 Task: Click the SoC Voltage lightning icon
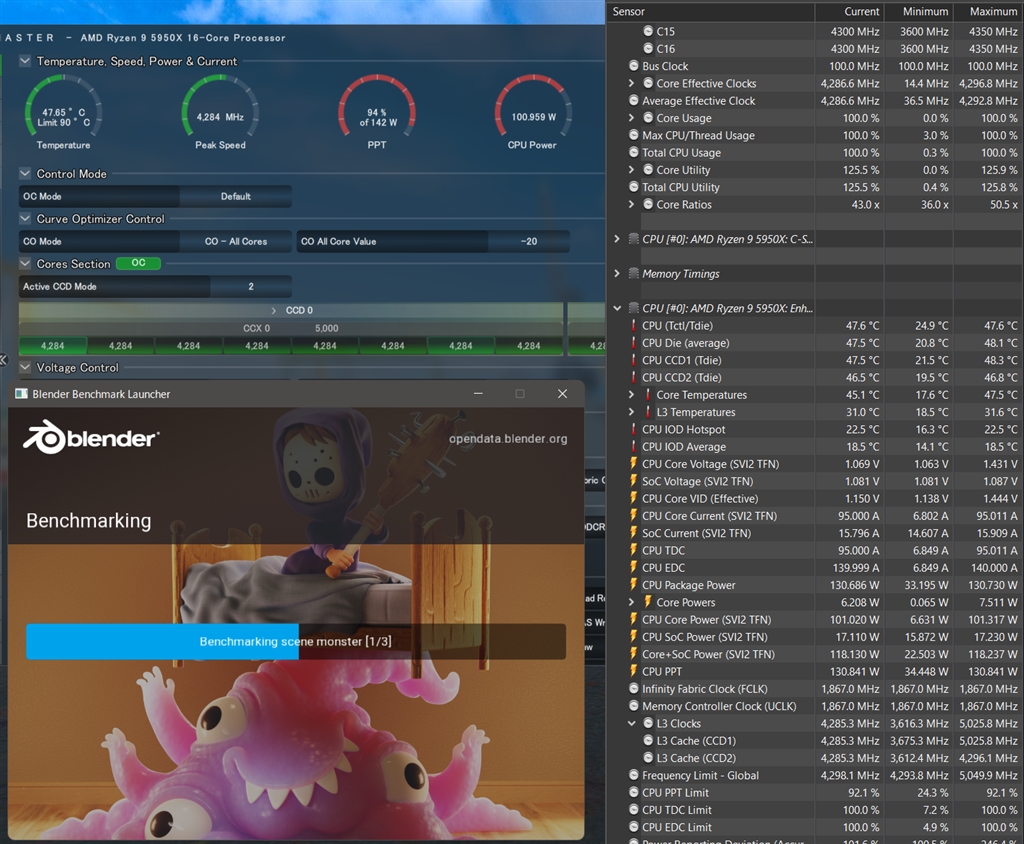633,481
